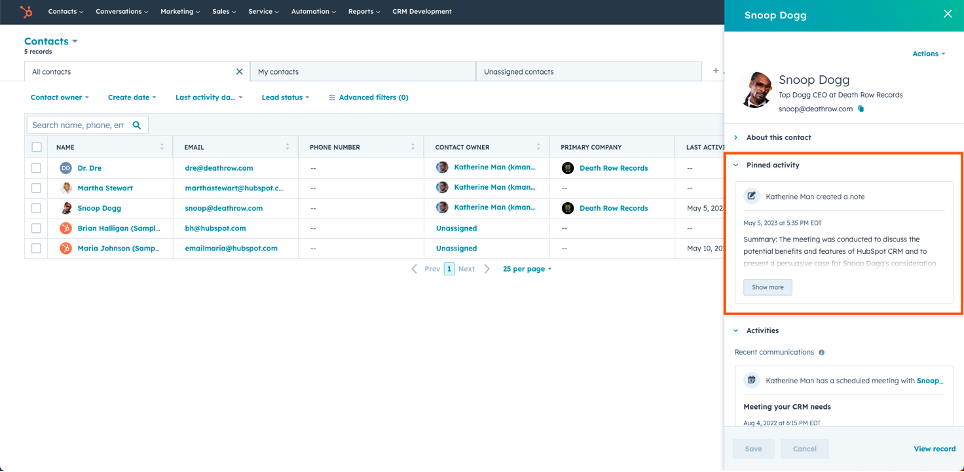Open CRM Development in top navigation
Image resolution: width=964 pixels, height=472 pixels.
click(422, 12)
